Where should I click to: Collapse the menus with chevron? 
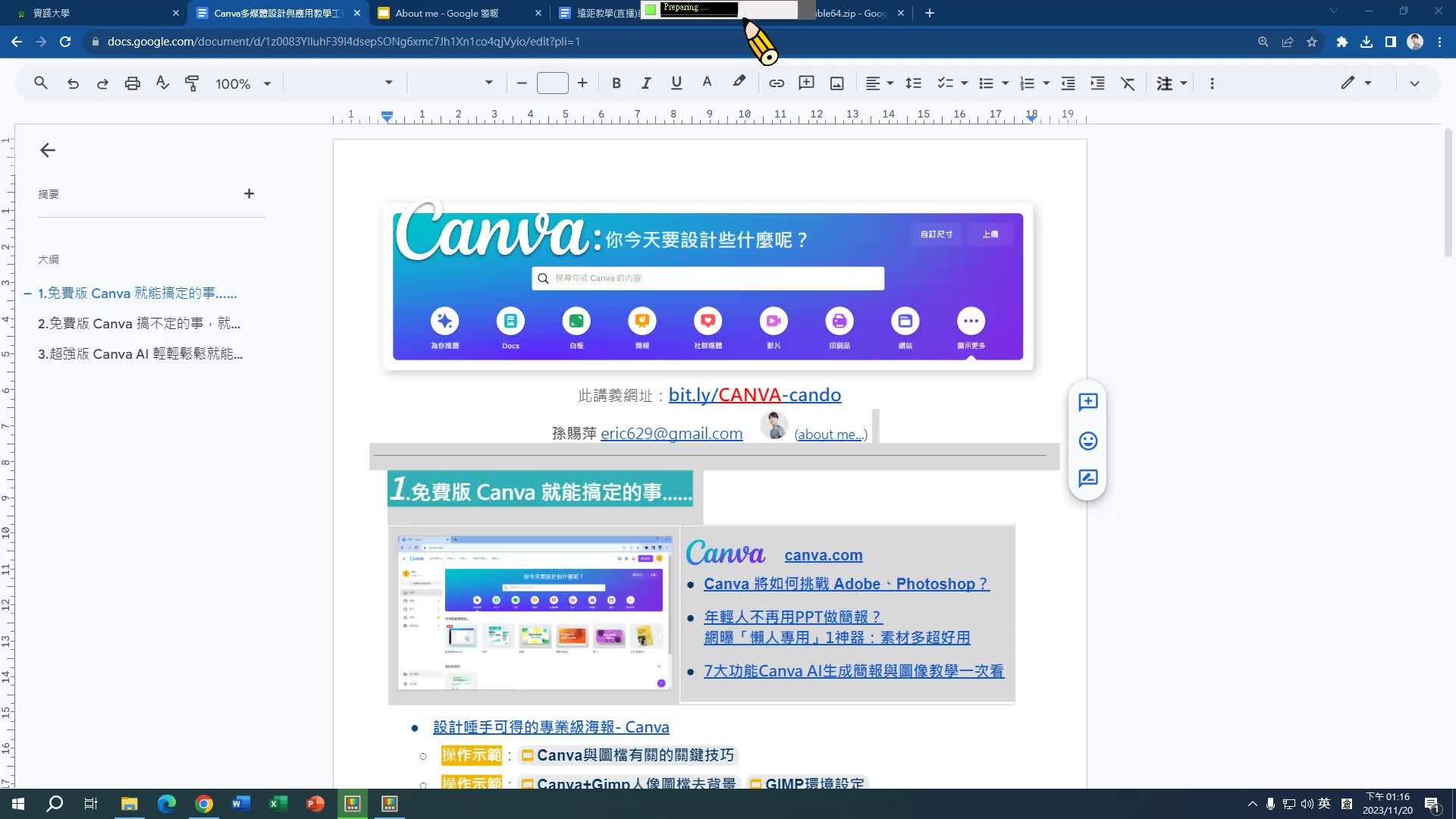1414,83
